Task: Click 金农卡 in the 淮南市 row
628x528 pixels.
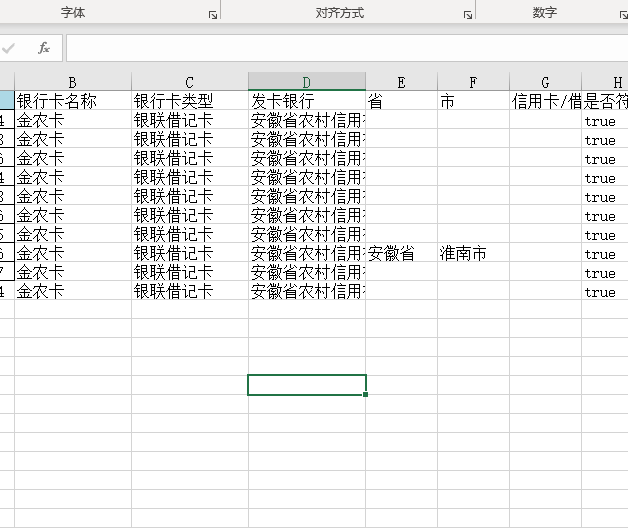Action: tap(73, 253)
